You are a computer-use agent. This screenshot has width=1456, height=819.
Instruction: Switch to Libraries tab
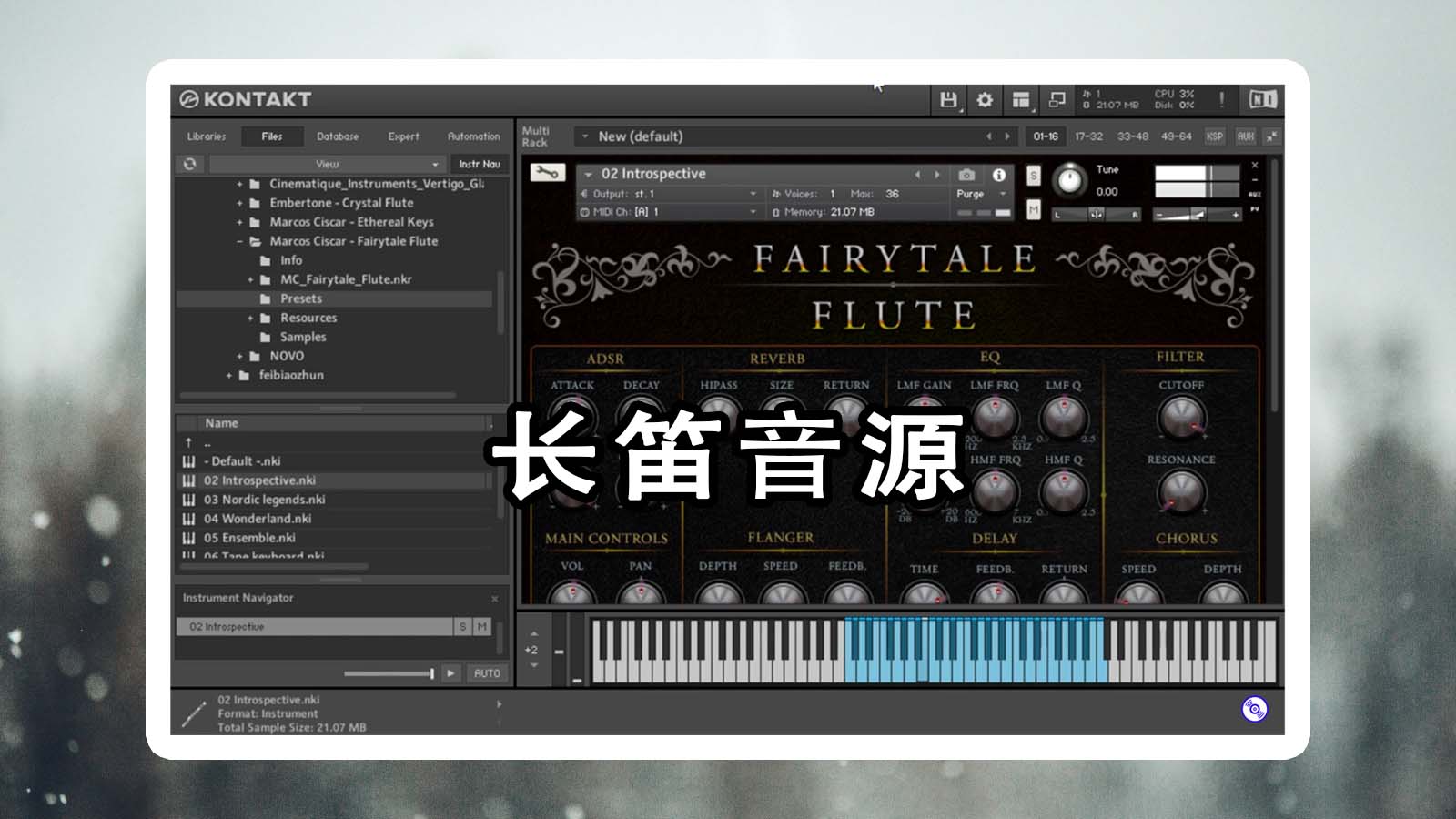click(x=207, y=136)
